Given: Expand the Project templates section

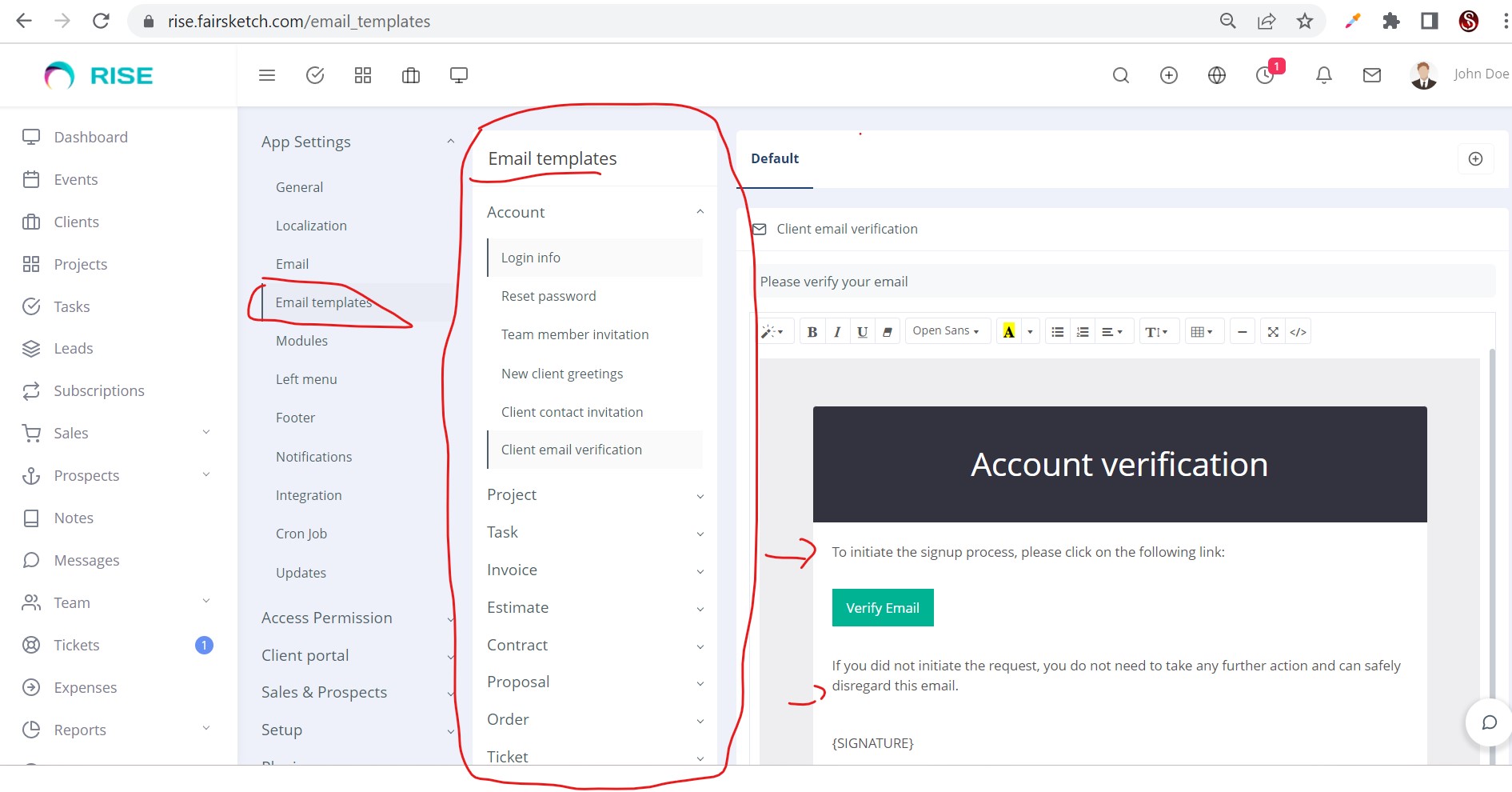Looking at the screenshot, I should coord(595,494).
